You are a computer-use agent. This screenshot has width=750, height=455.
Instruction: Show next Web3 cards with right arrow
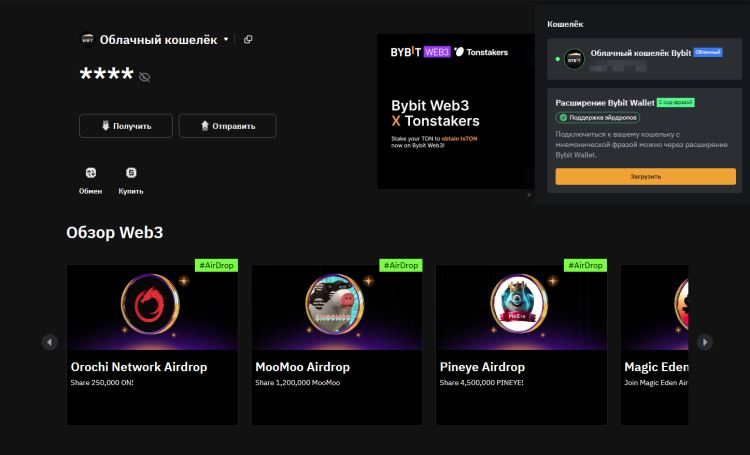(x=705, y=342)
